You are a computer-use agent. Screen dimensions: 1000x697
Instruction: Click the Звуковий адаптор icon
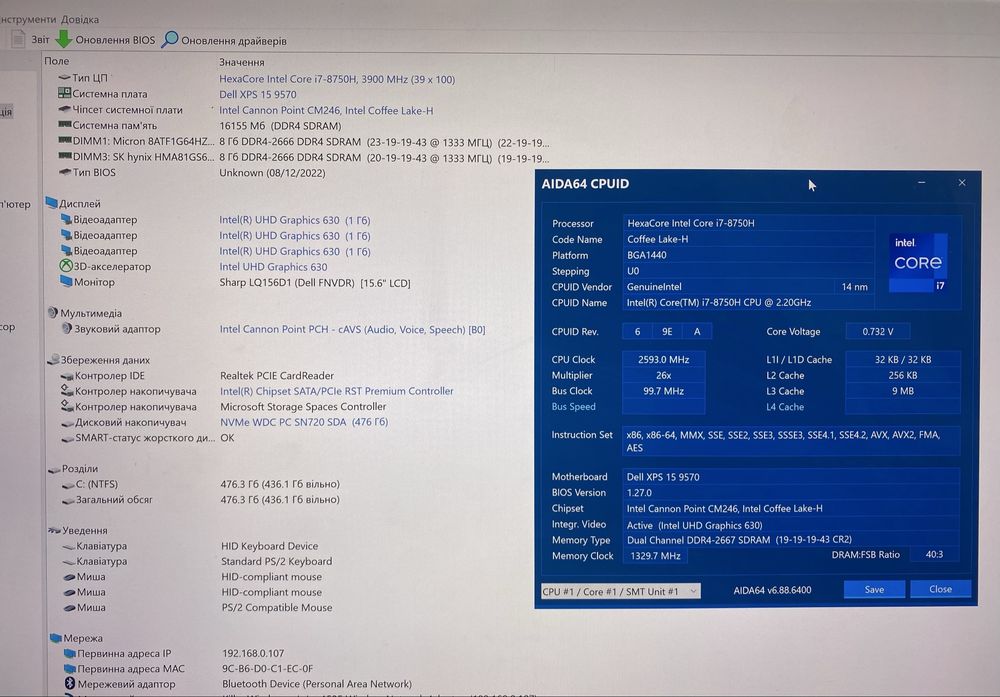tap(66, 328)
